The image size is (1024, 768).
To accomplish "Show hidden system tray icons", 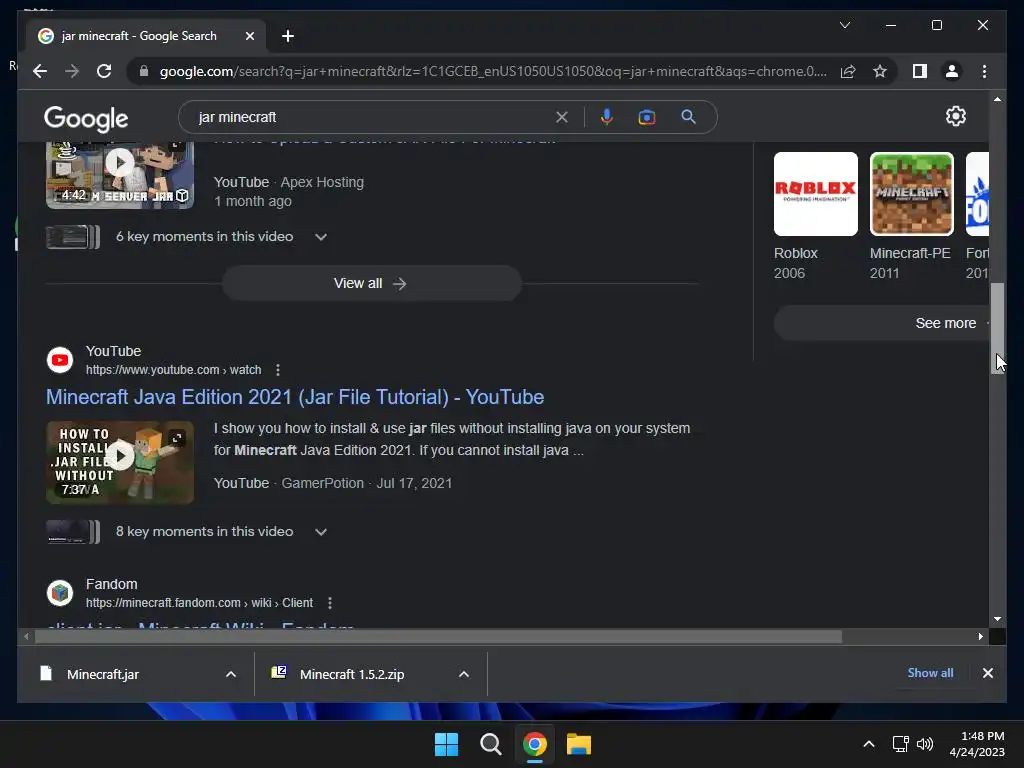I will click(x=869, y=744).
